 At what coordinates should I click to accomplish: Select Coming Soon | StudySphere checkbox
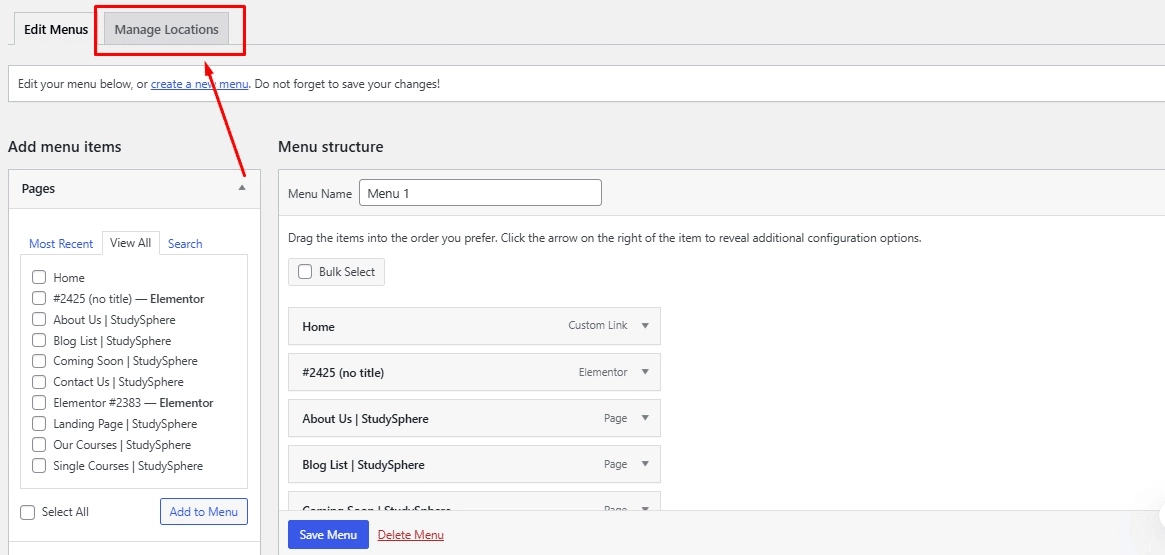tap(39, 361)
